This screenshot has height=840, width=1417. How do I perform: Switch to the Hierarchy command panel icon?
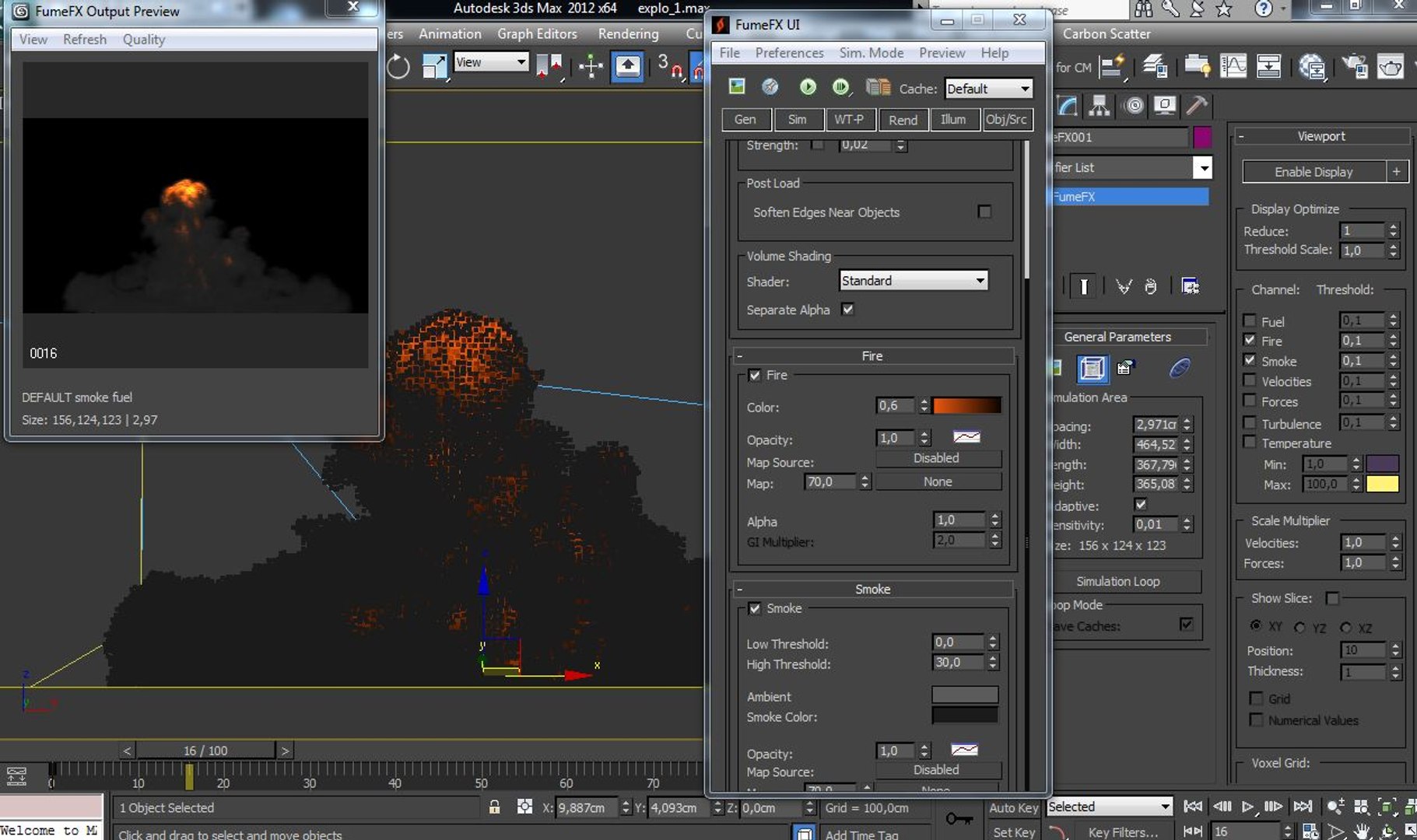click(x=1099, y=105)
